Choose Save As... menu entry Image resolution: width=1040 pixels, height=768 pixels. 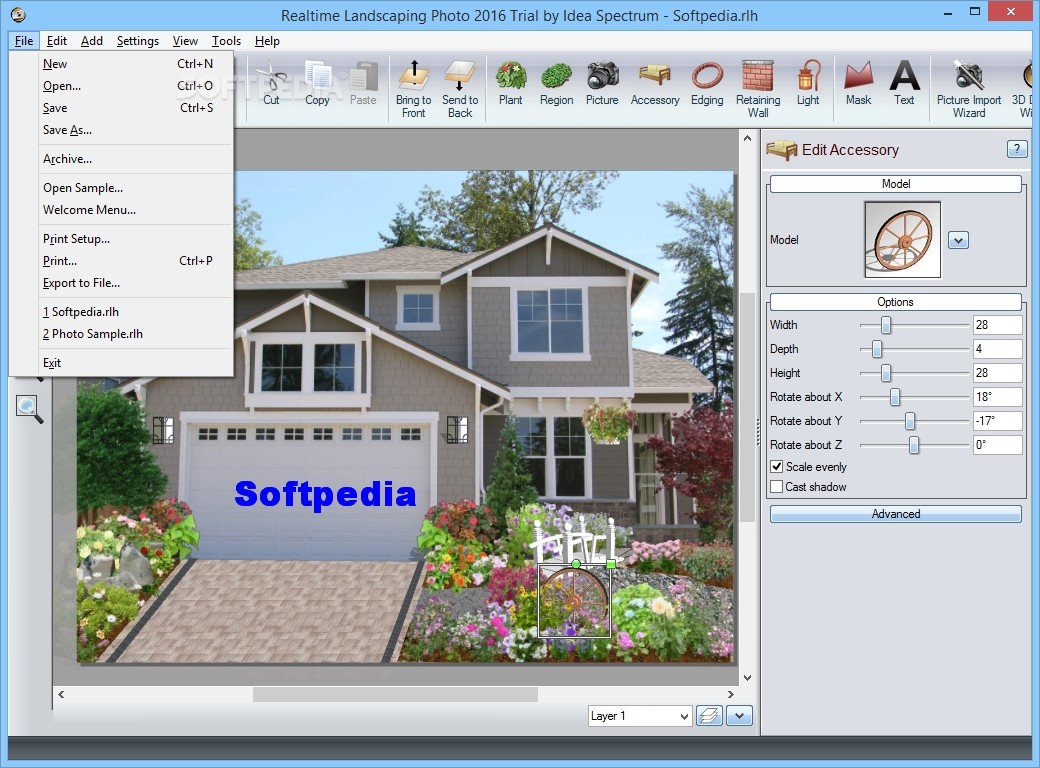121,130
